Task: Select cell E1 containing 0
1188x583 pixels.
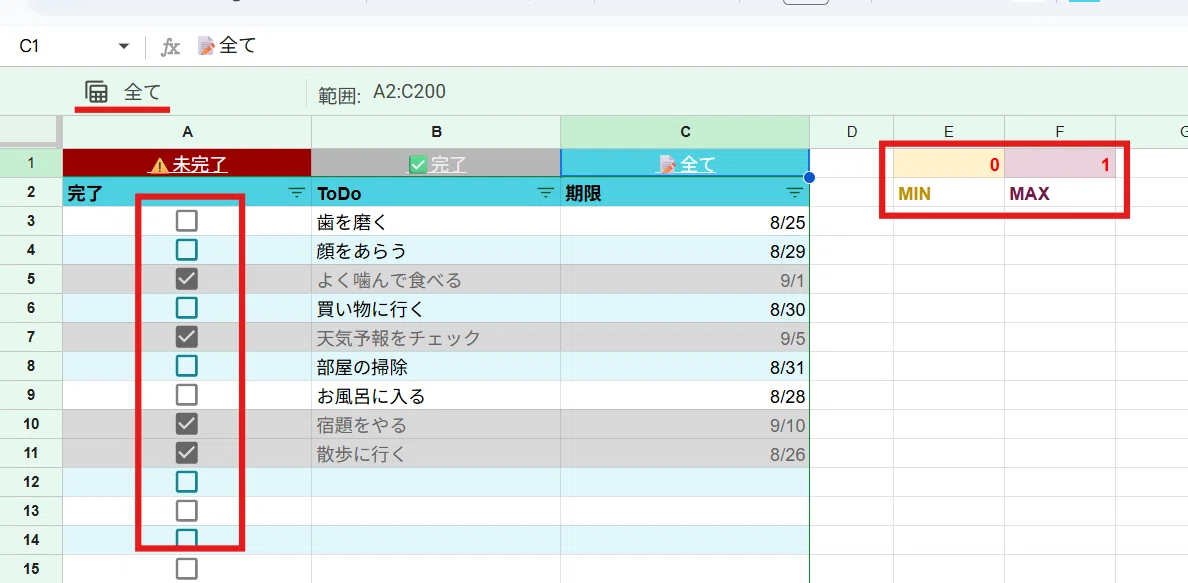Action: click(x=949, y=164)
